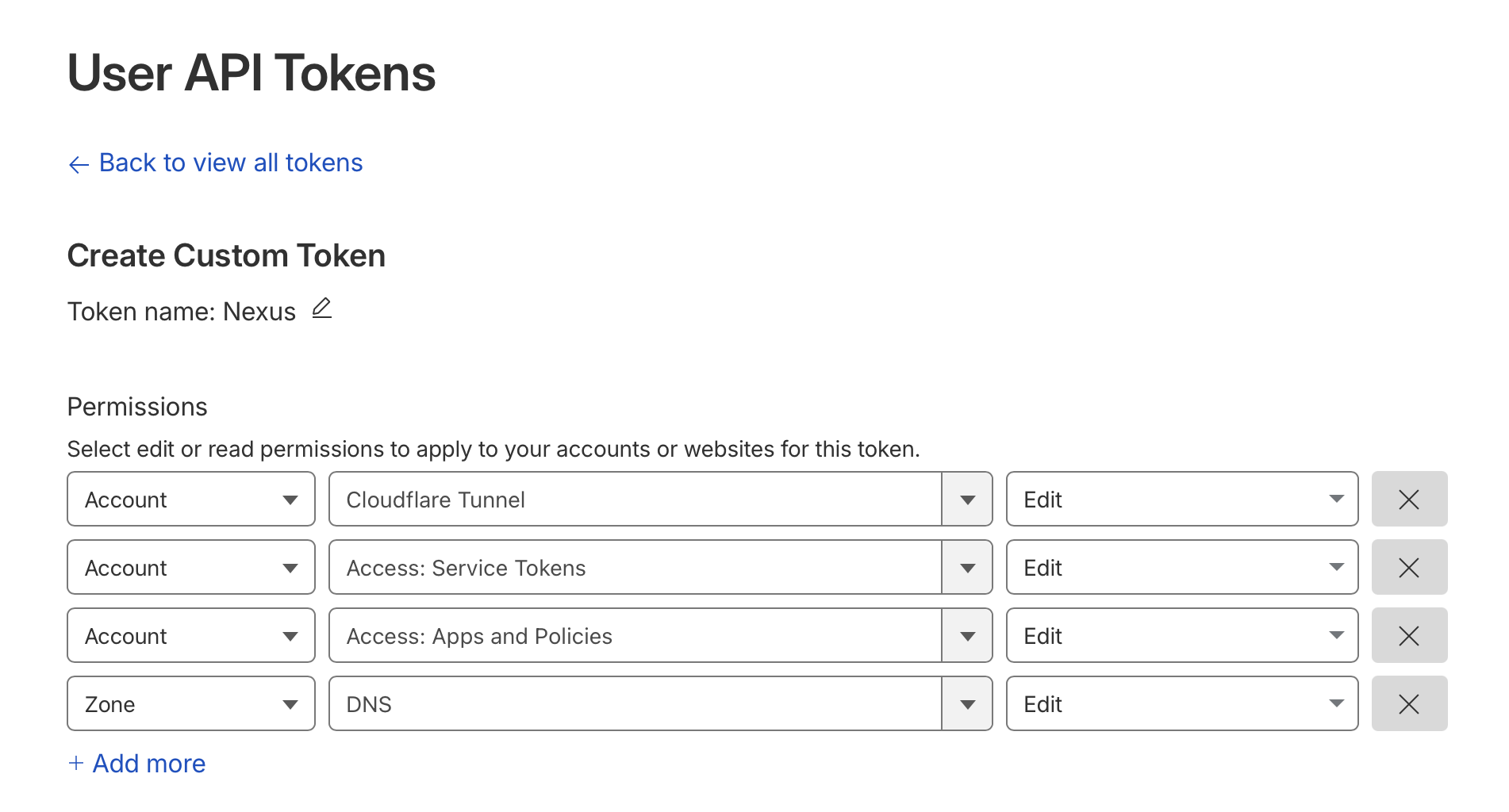This screenshot has height=812, width=1509.
Task: Go back to view all tokens
Action: click(230, 163)
